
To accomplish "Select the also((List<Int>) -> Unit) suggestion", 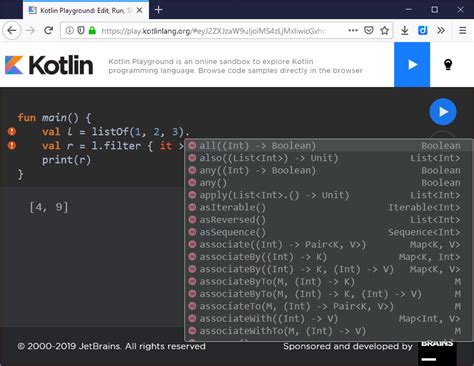I will point(328,158).
